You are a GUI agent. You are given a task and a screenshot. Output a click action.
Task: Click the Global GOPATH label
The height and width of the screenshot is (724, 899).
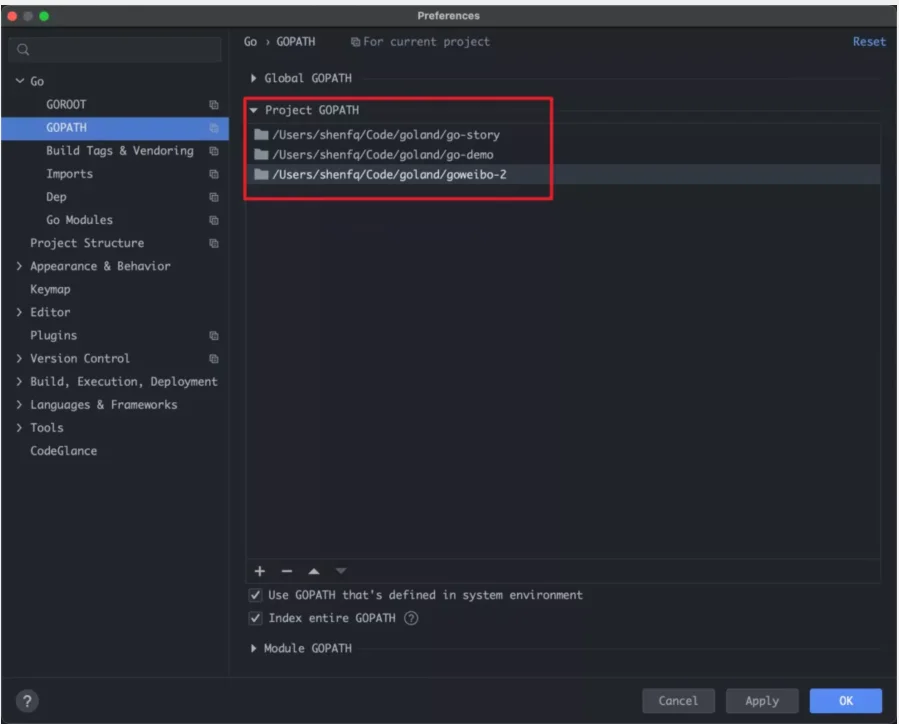308,78
